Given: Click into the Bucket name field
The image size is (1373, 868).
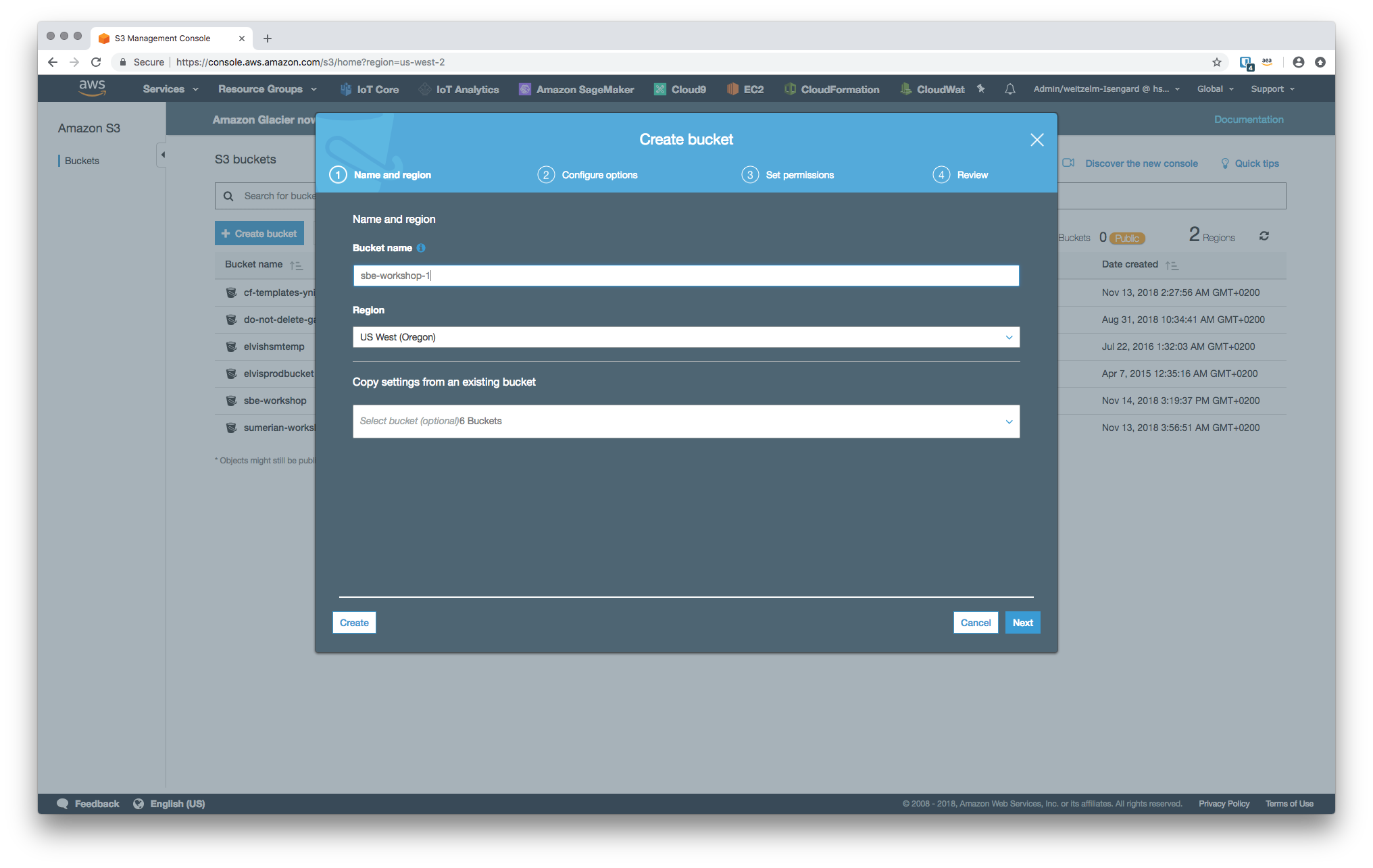Looking at the screenshot, I should tap(686, 276).
